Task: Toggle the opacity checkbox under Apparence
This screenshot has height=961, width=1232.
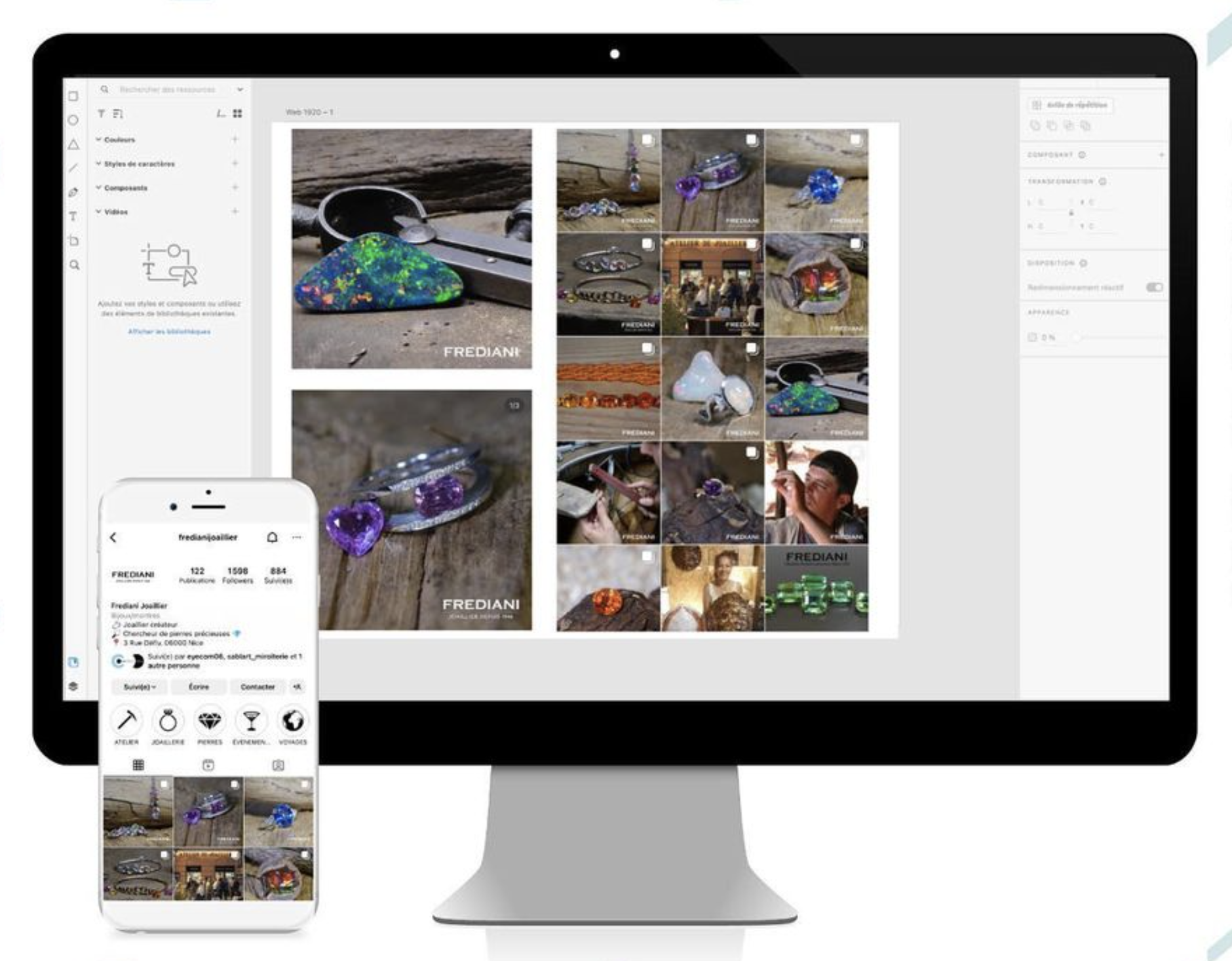Action: 1033,337
